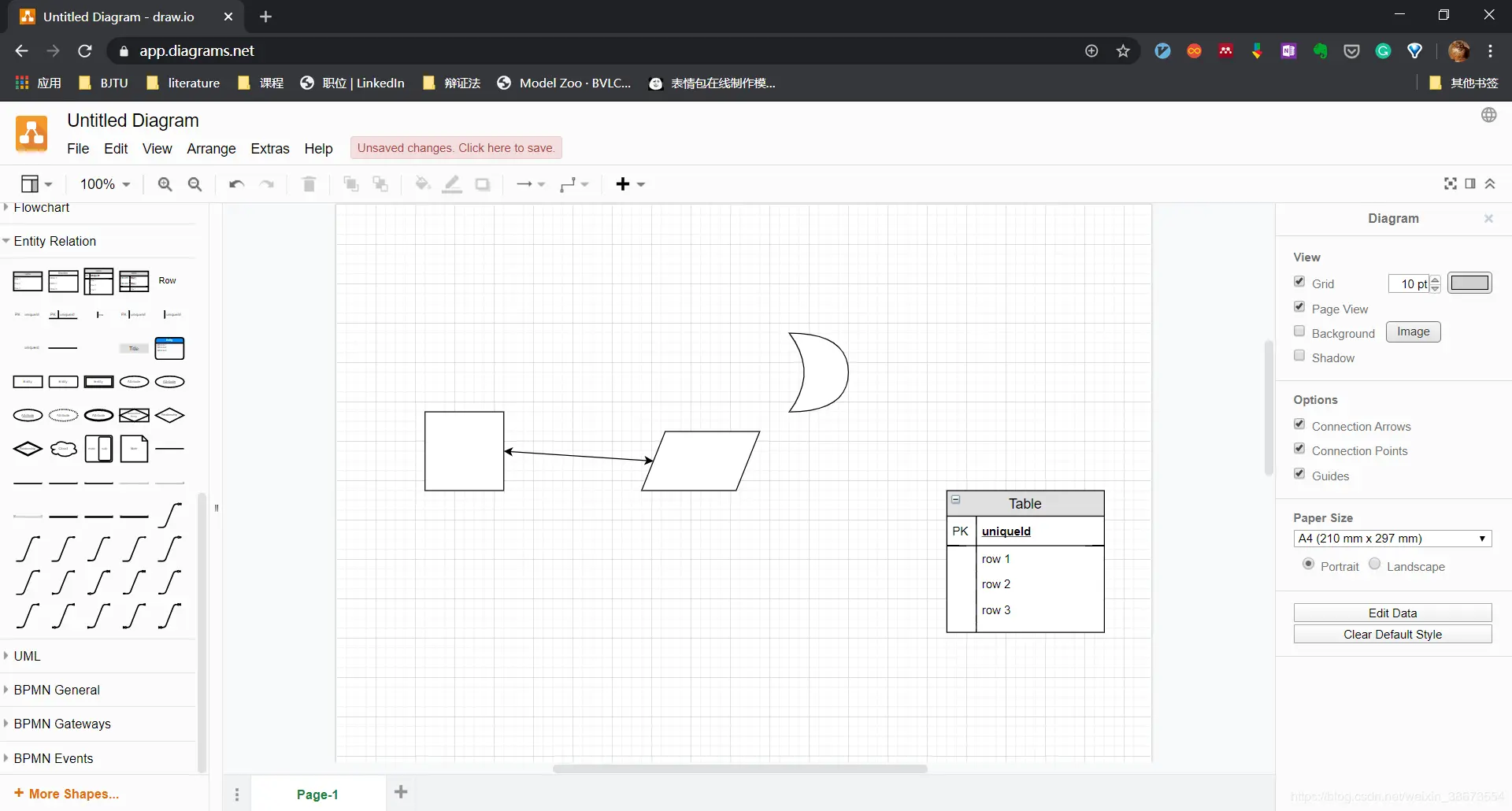Screen dimensions: 1512x811
Task: Open the Paper Size dropdown
Action: click(x=1392, y=539)
